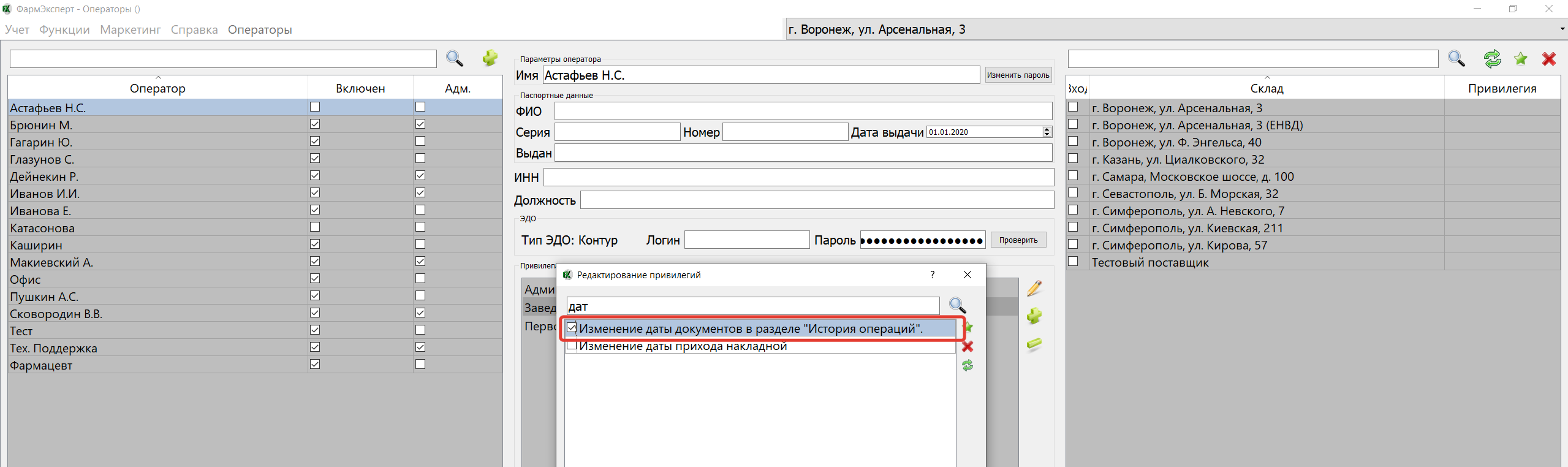
Task: Click the ИНН input field
Action: pos(798,177)
